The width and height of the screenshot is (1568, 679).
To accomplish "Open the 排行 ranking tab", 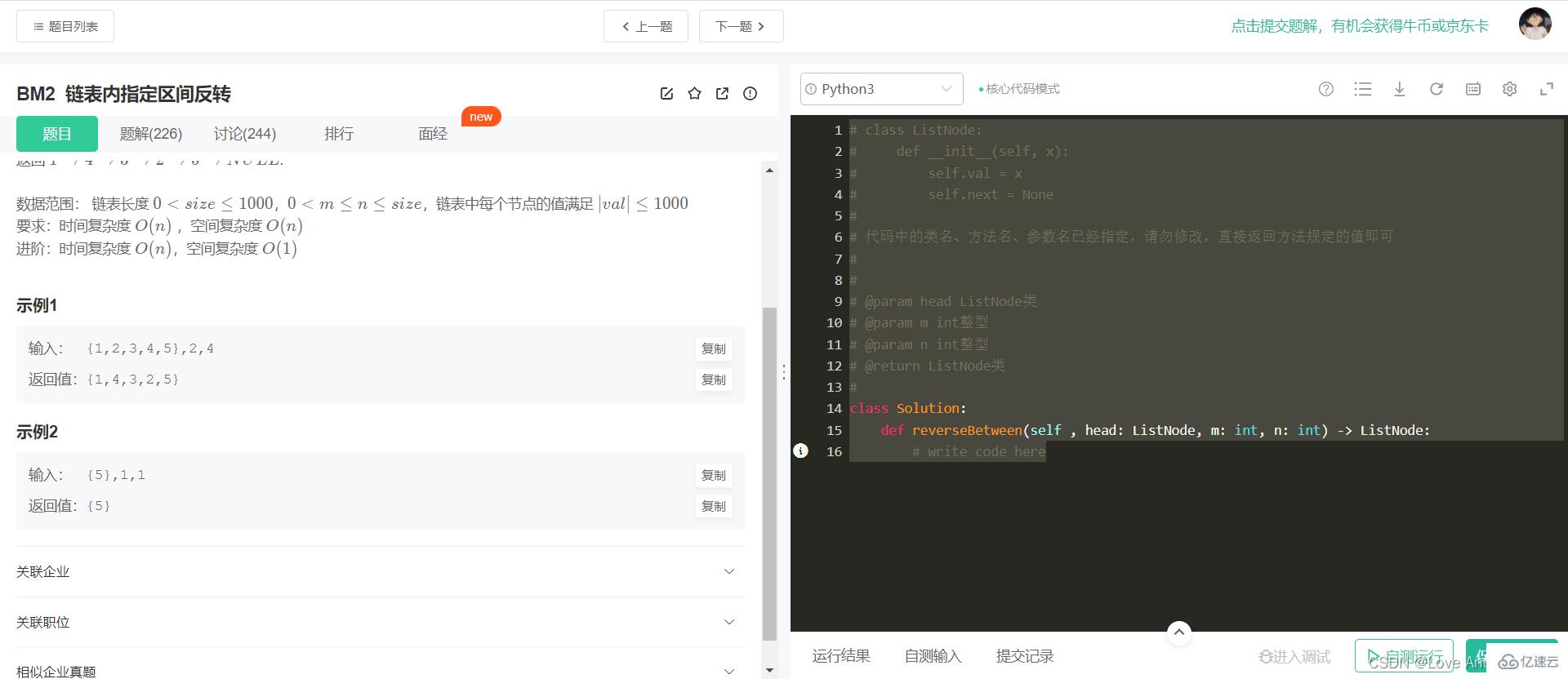I will pyautogui.click(x=339, y=134).
